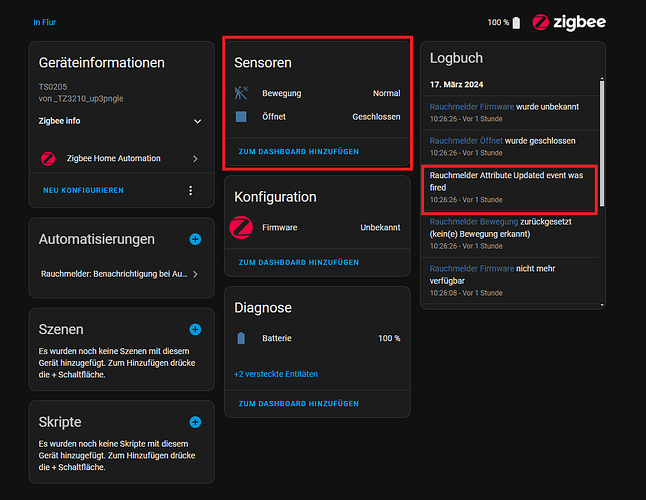Add a new scene with plus icon
The width and height of the screenshot is (646, 500).
click(x=195, y=329)
